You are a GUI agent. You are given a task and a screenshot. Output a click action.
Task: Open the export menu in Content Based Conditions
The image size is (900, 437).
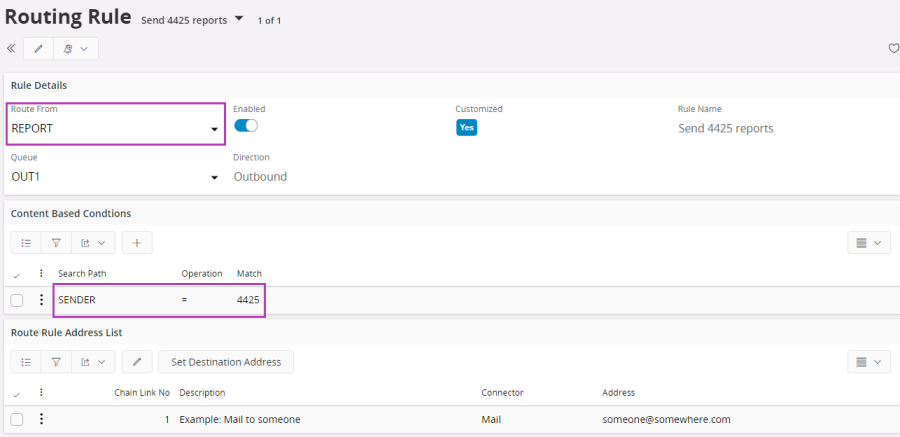point(93,243)
